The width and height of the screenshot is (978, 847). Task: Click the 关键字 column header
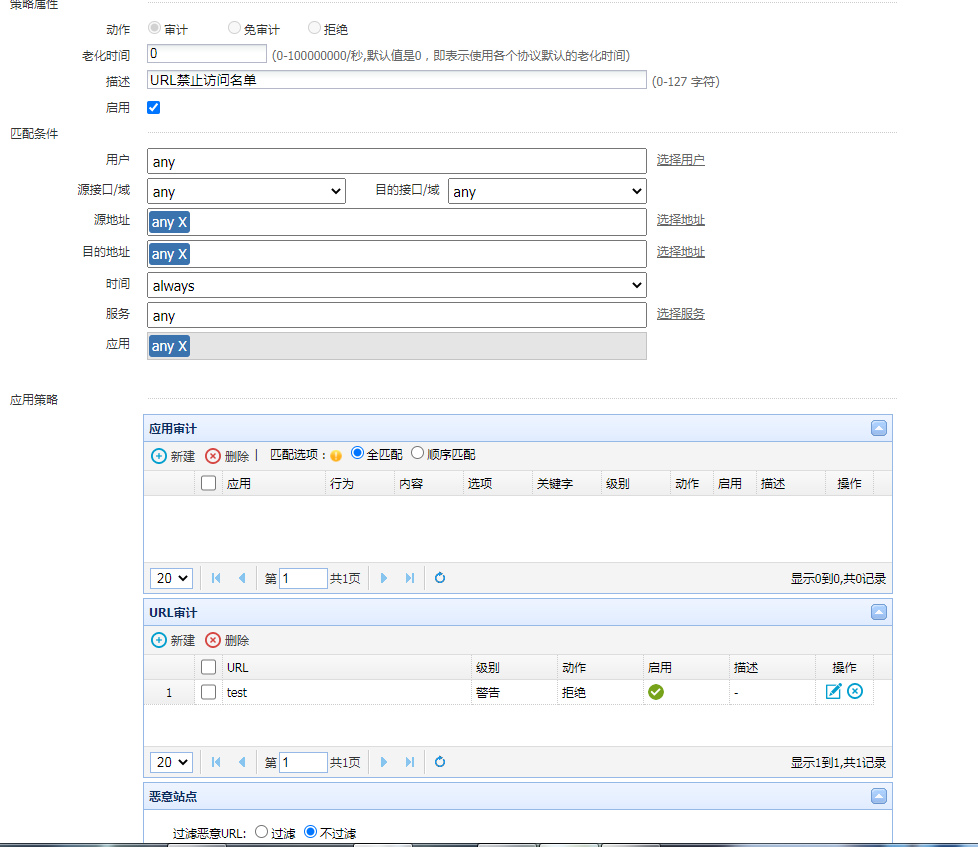pos(566,483)
